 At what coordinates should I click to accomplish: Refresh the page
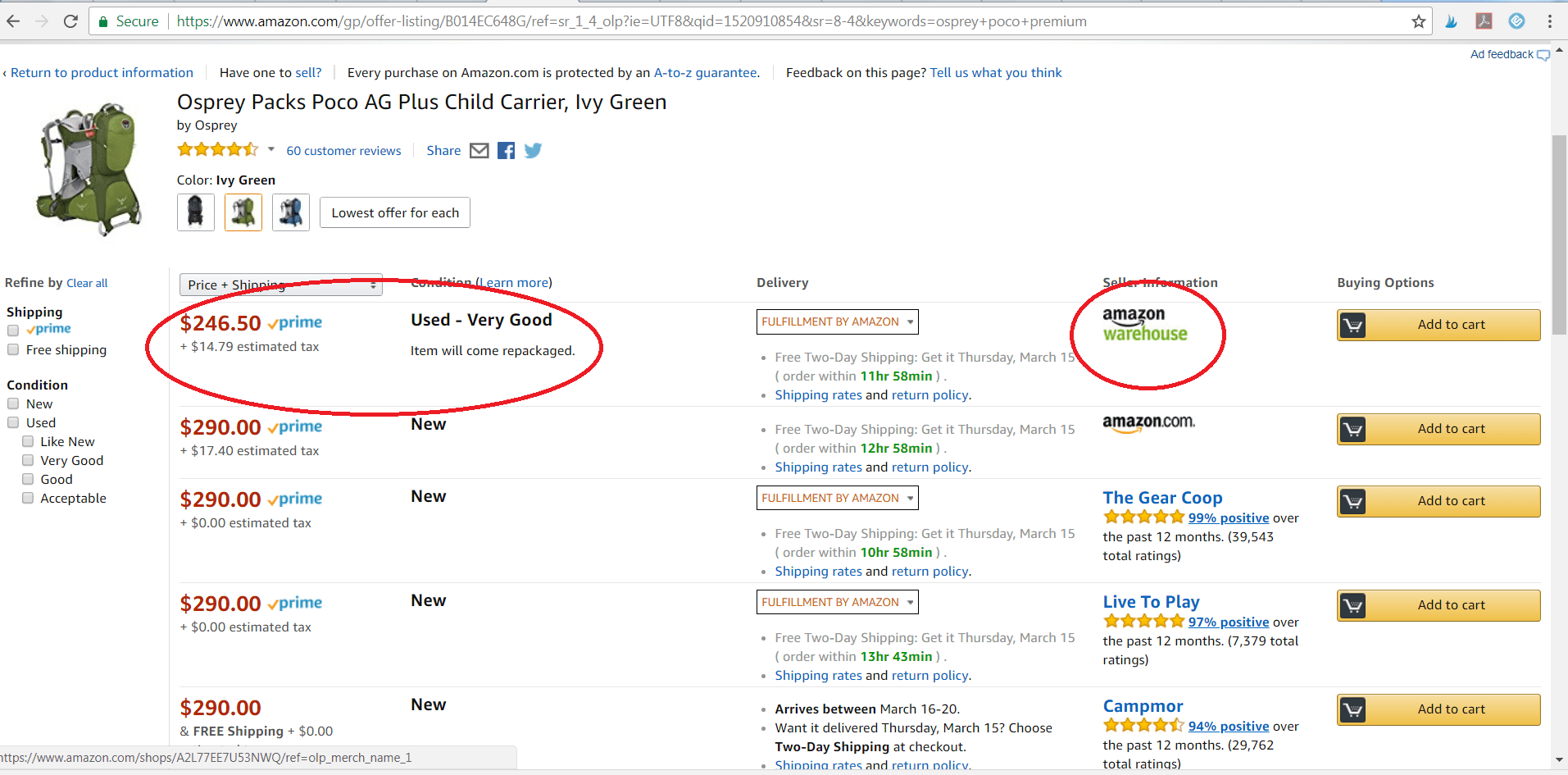point(70,21)
